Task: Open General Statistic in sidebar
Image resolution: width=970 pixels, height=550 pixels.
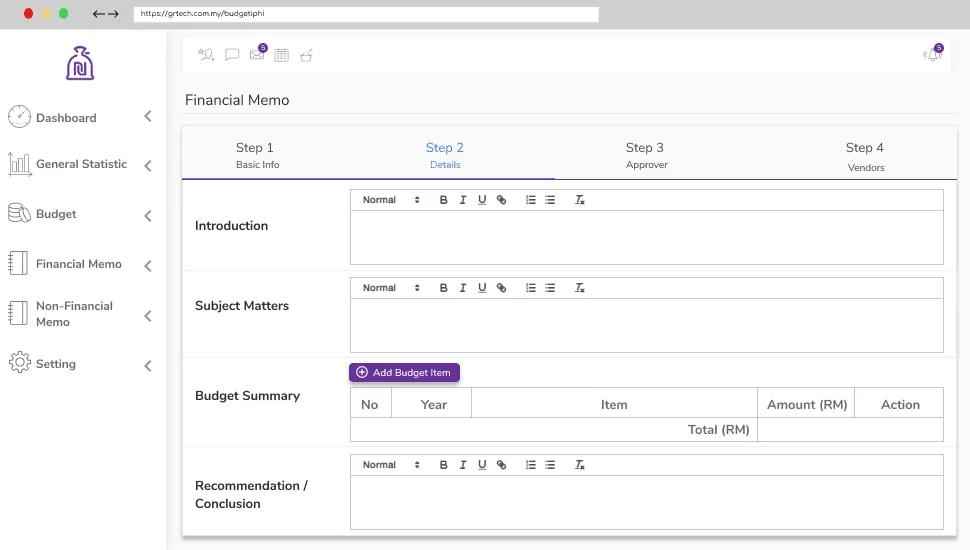Action: click(81, 164)
